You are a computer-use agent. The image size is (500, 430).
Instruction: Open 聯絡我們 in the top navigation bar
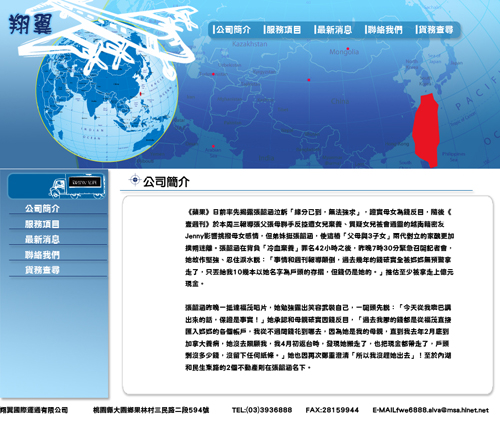coord(384,30)
